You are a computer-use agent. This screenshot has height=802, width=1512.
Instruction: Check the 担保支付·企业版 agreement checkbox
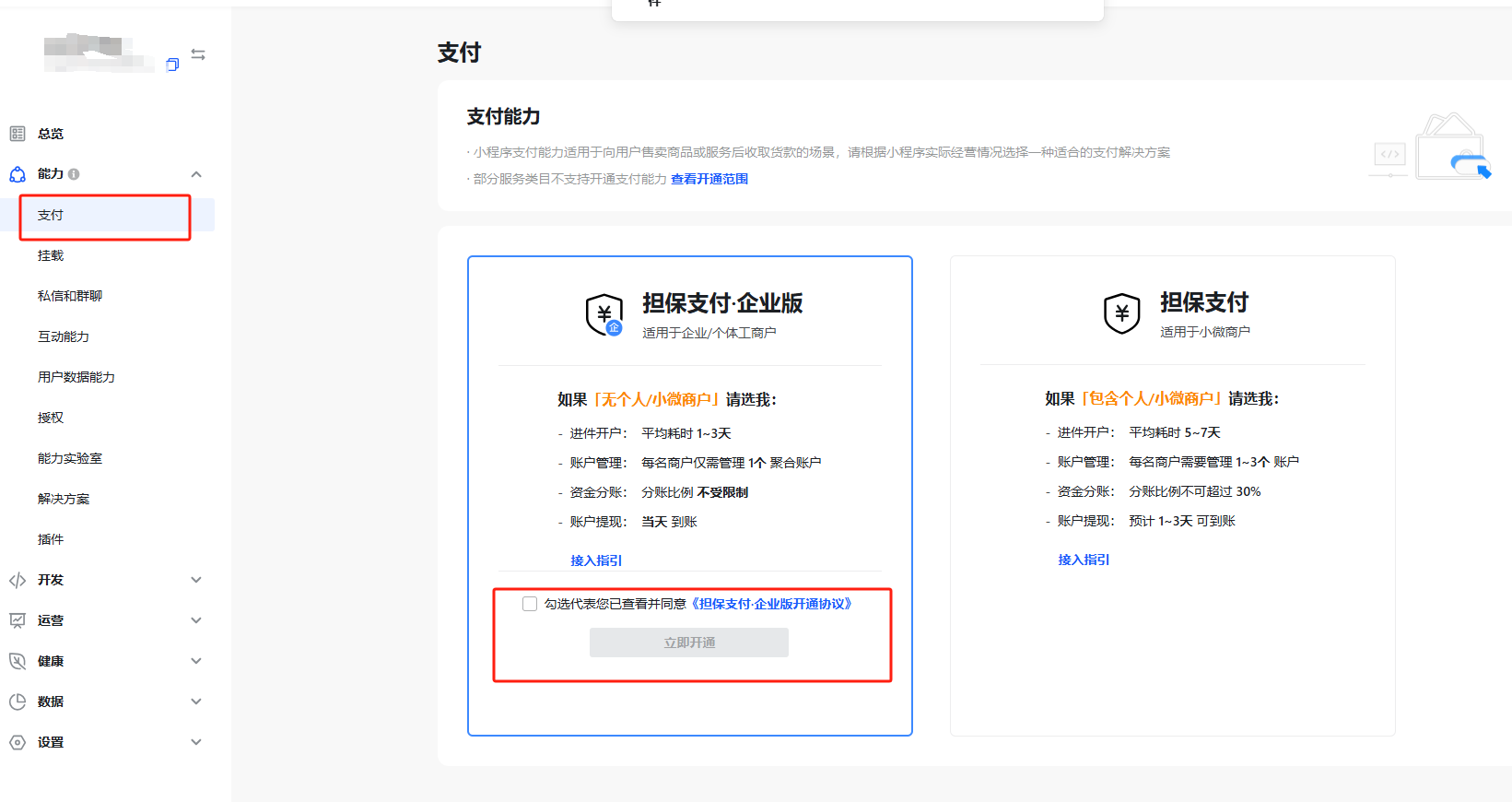click(530, 604)
